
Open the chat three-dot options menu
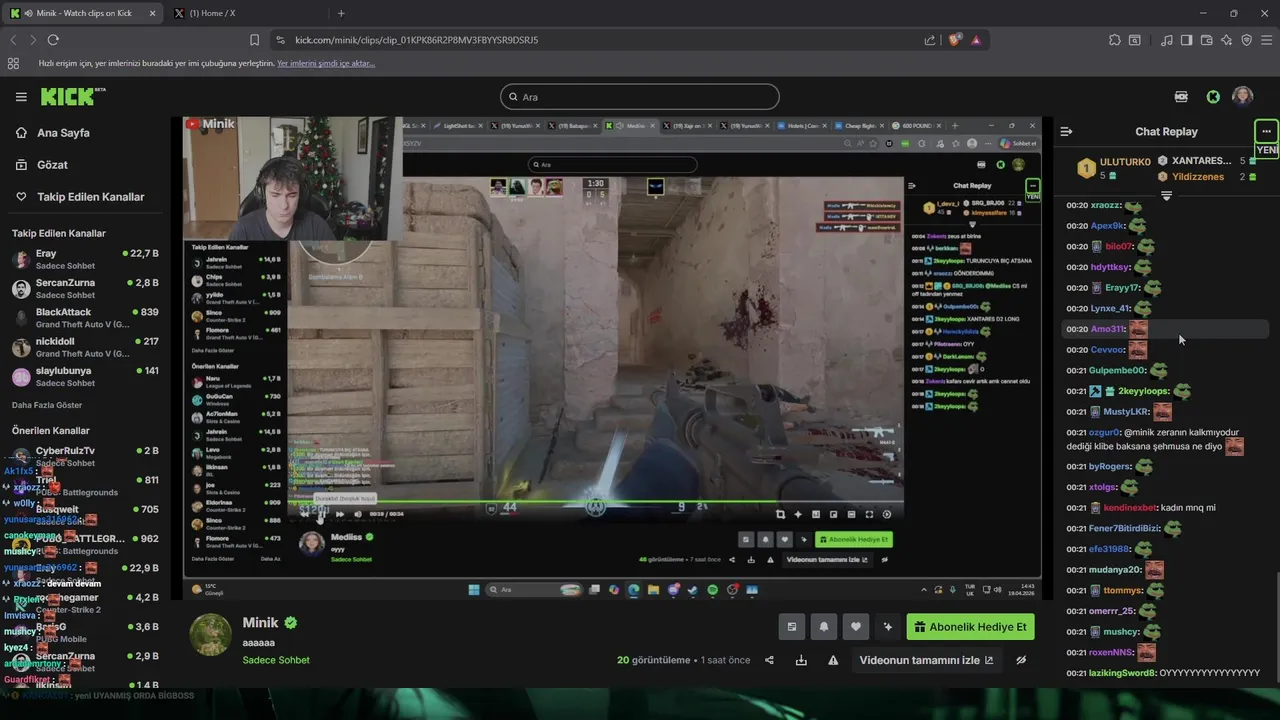click(1266, 132)
